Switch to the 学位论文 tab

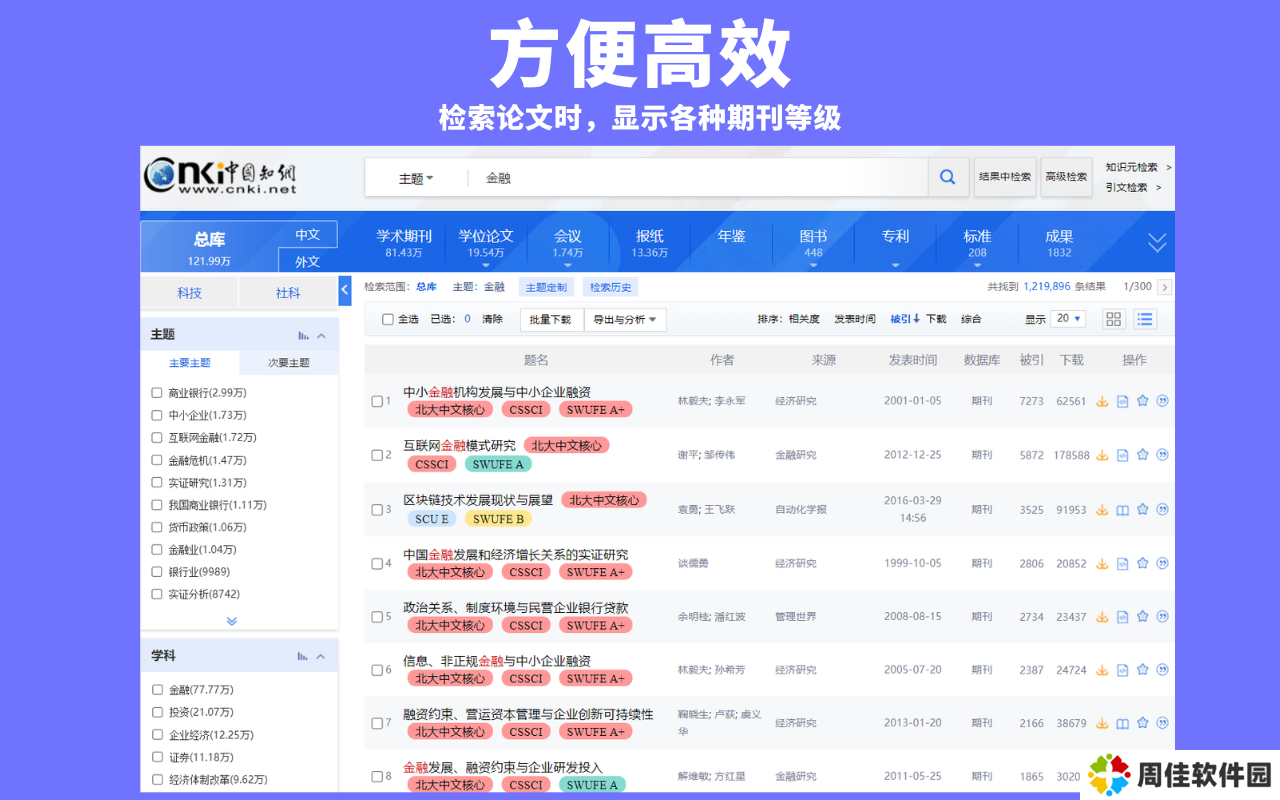486,244
